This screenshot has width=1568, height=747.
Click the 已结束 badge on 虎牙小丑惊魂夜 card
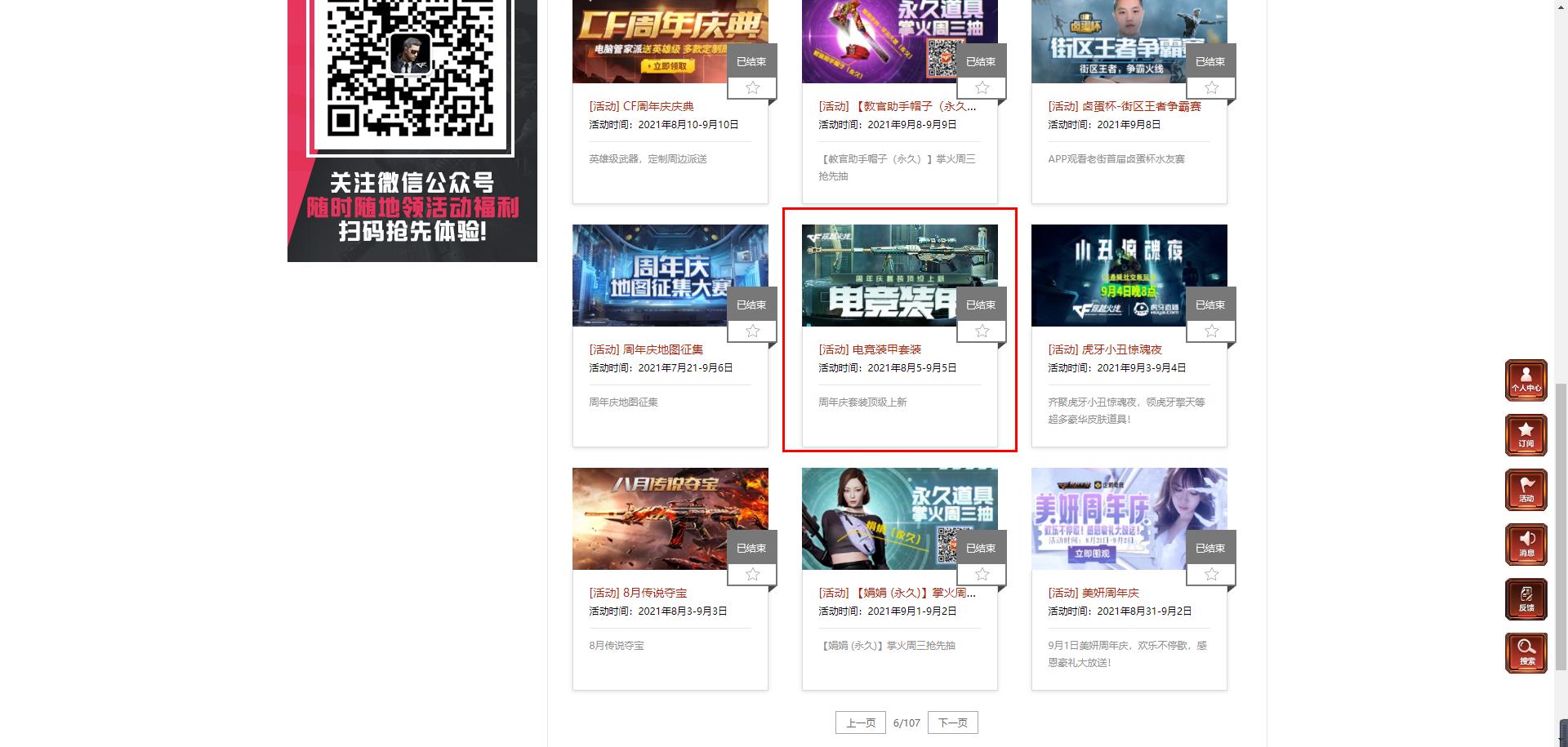click(1210, 305)
